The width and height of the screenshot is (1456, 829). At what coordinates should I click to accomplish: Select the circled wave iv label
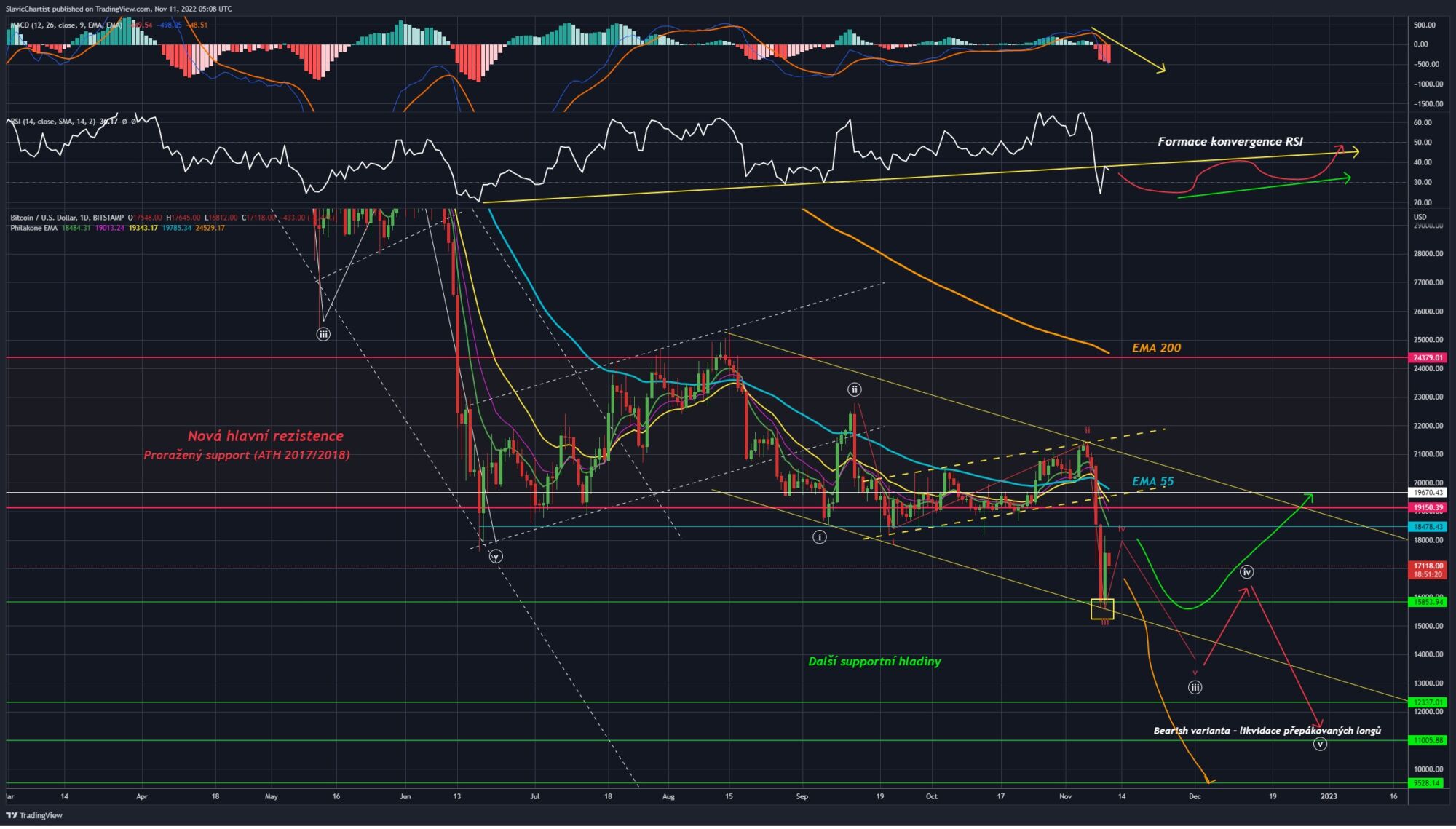(x=1247, y=572)
